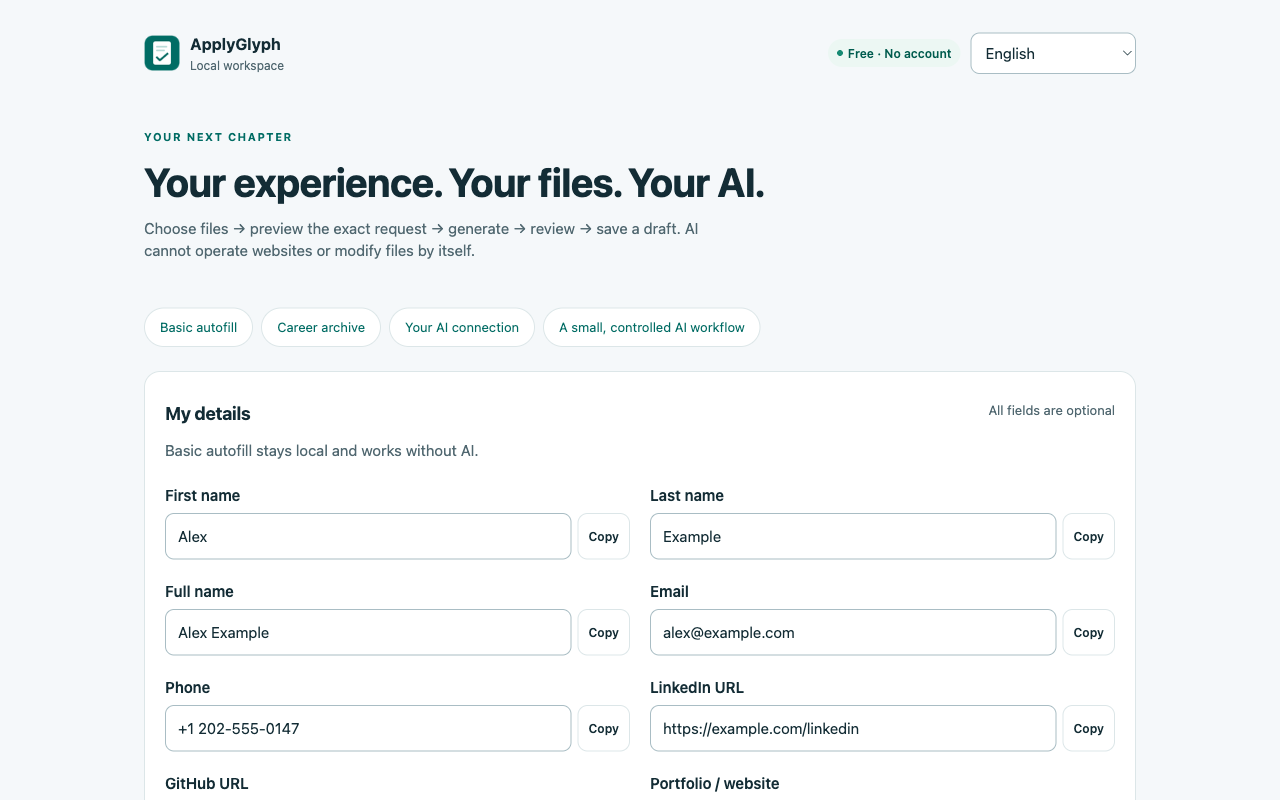Click the My details heading
This screenshot has width=1280, height=800.
(x=208, y=414)
